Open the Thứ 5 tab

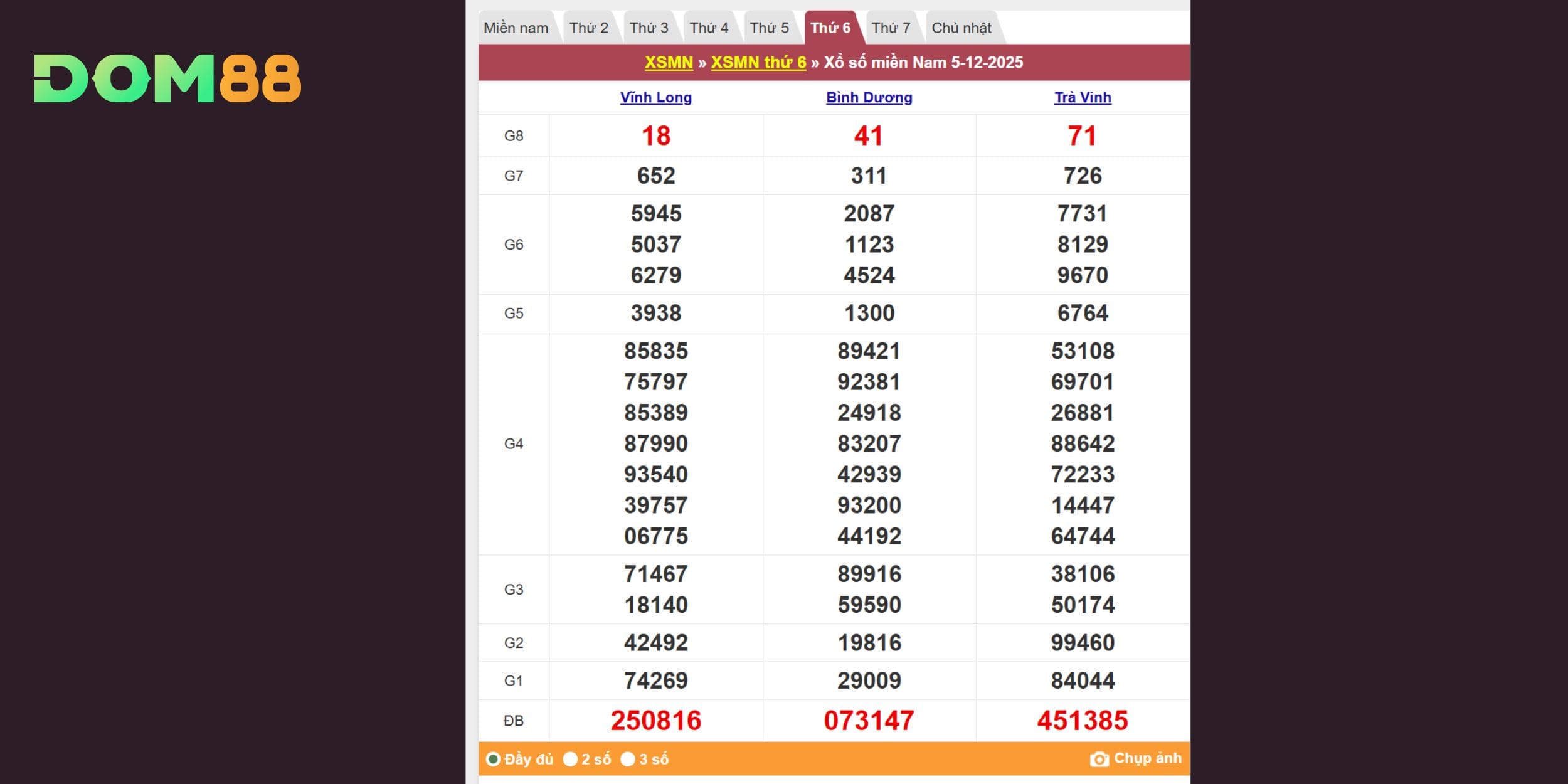[x=769, y=28]
